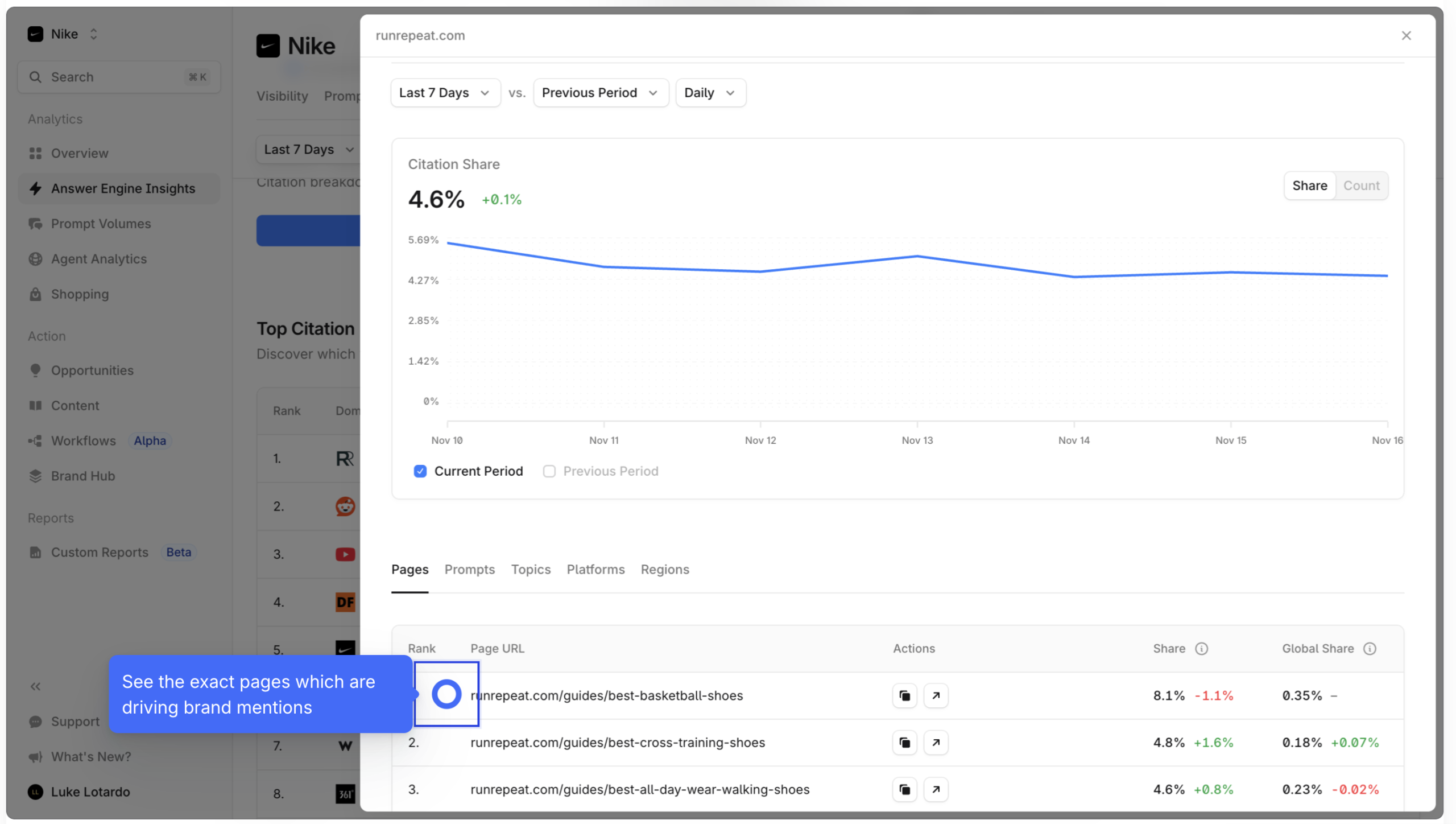Click the Workflows nodes icon
The image size is (1456, 824).
35,441
